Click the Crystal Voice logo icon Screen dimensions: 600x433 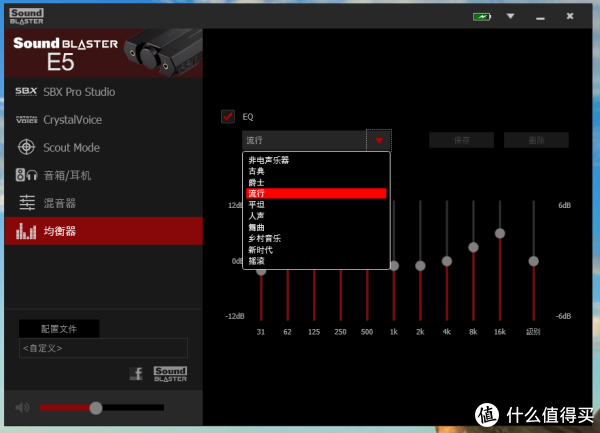[x=26, y=120]
